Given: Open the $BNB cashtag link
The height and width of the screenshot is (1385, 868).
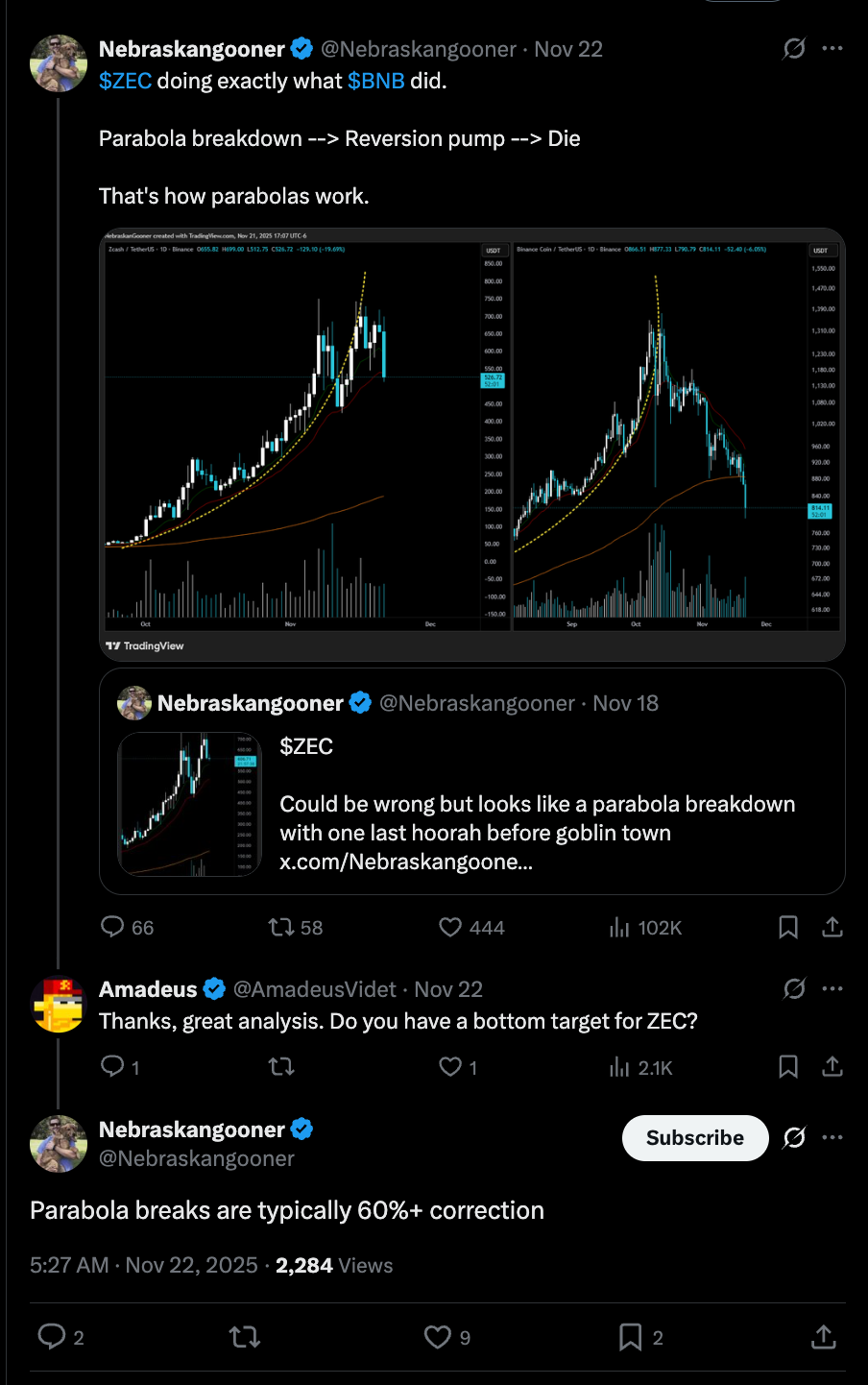Looking at the screenshot, I should point(375,81).
